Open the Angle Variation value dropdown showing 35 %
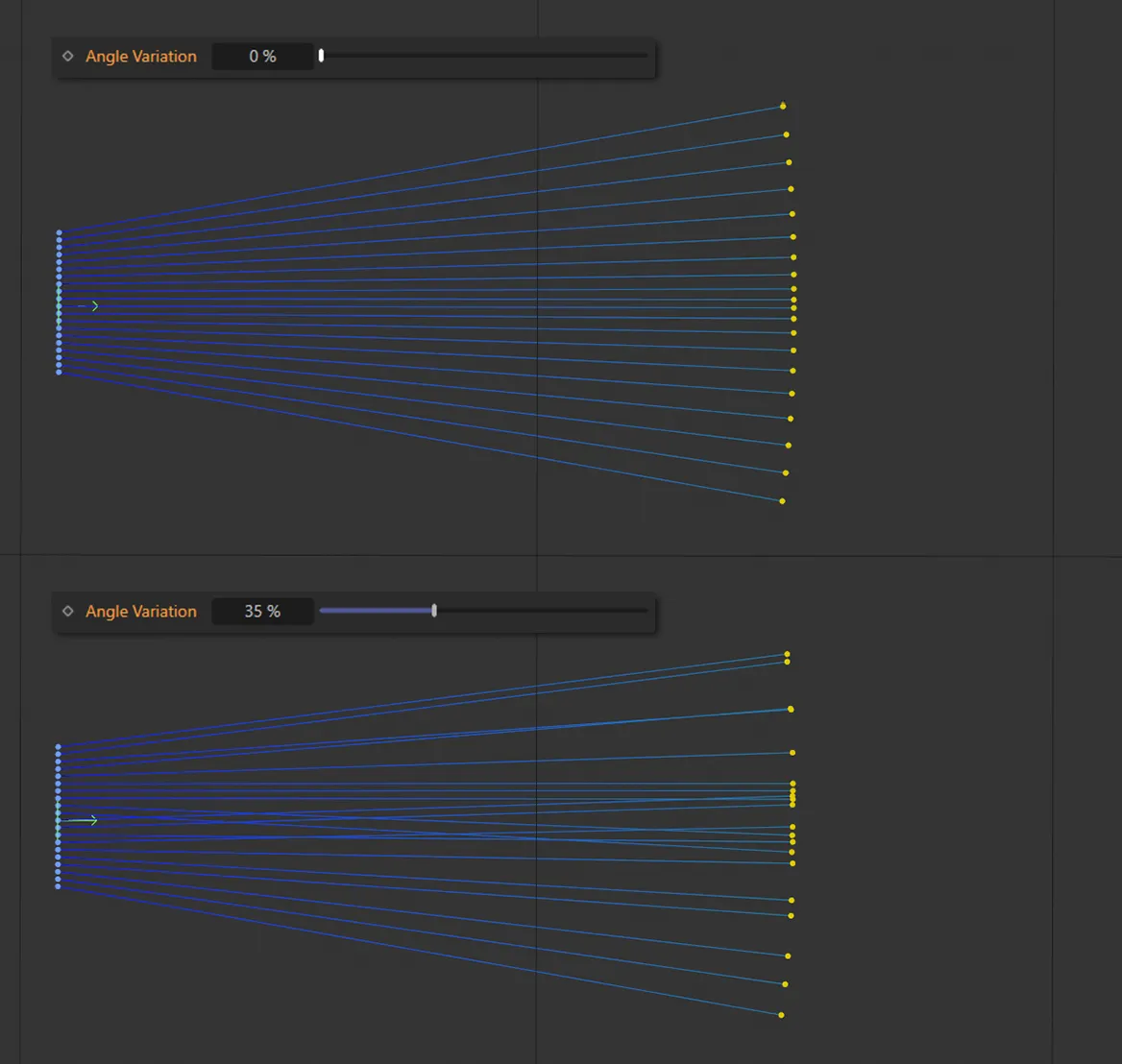Image resolution: width=1122 pixels, height=1064 pixels. tap(261, 611)
